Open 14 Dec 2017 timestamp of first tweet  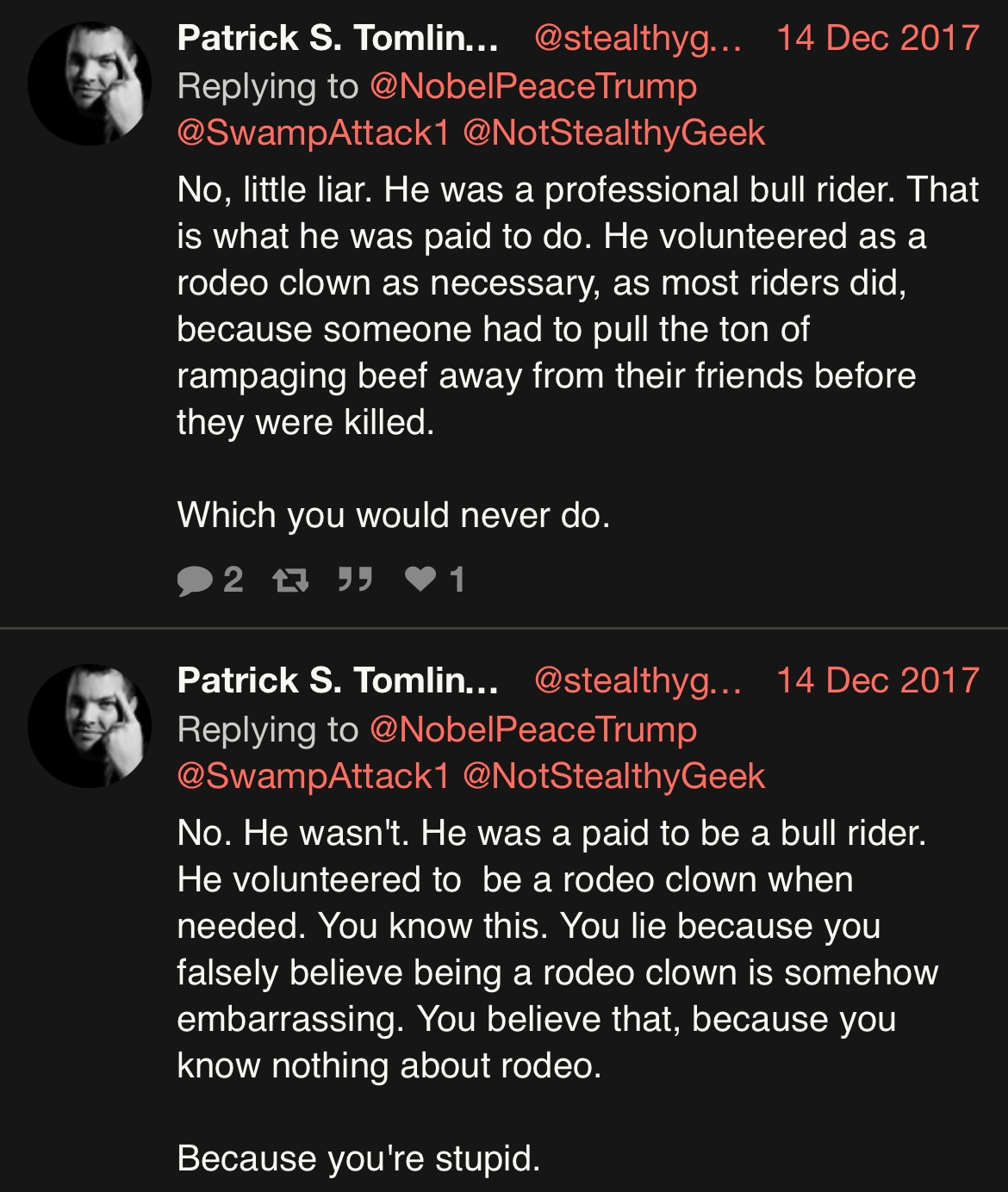878,38
